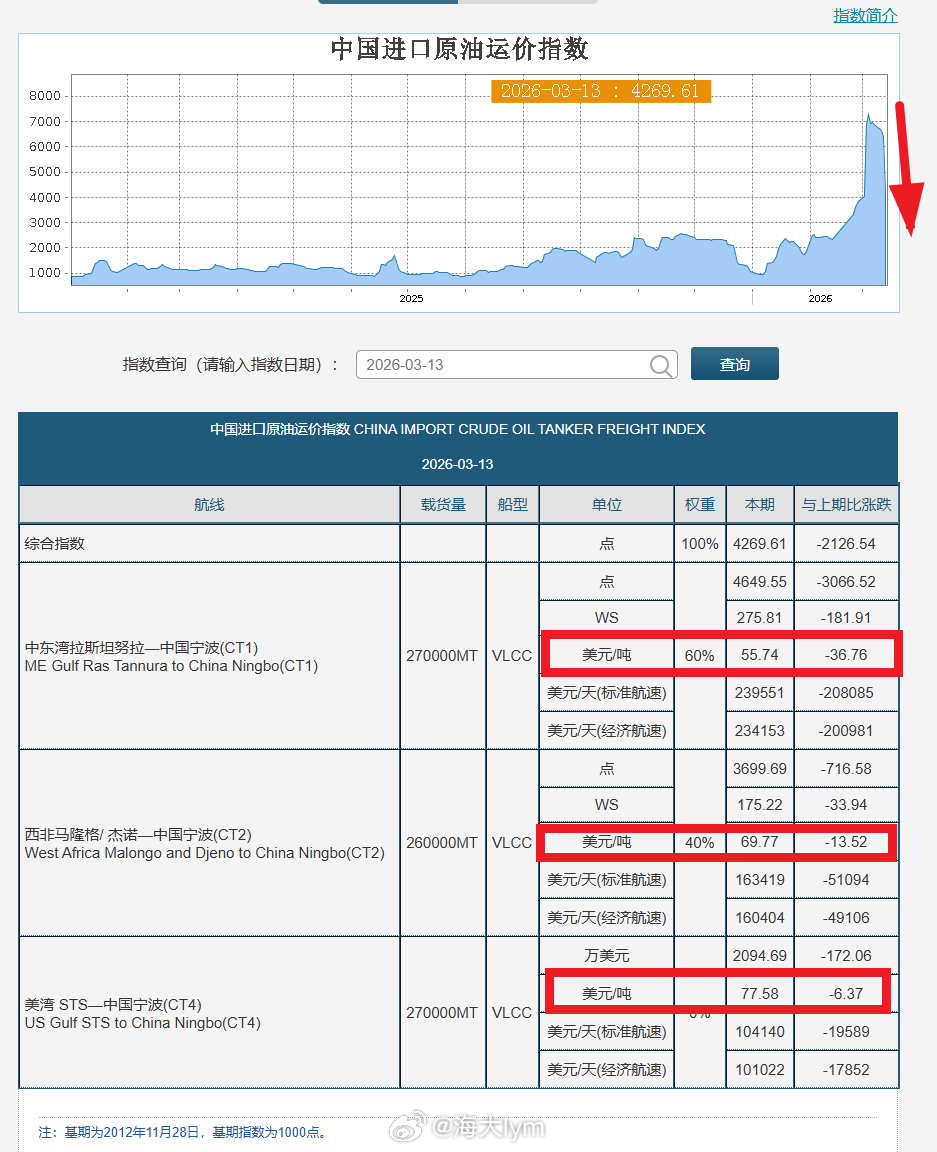Click CT4 change value -6.37
The width and height of the screenshot is (937, 1152).
pyautogui.click(x=846, y=993)
